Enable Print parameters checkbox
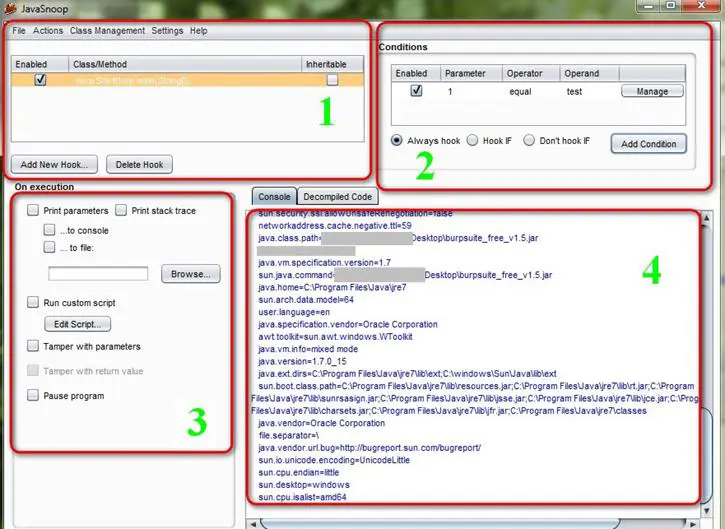725x529 pixels. click(x=34, y=211)
